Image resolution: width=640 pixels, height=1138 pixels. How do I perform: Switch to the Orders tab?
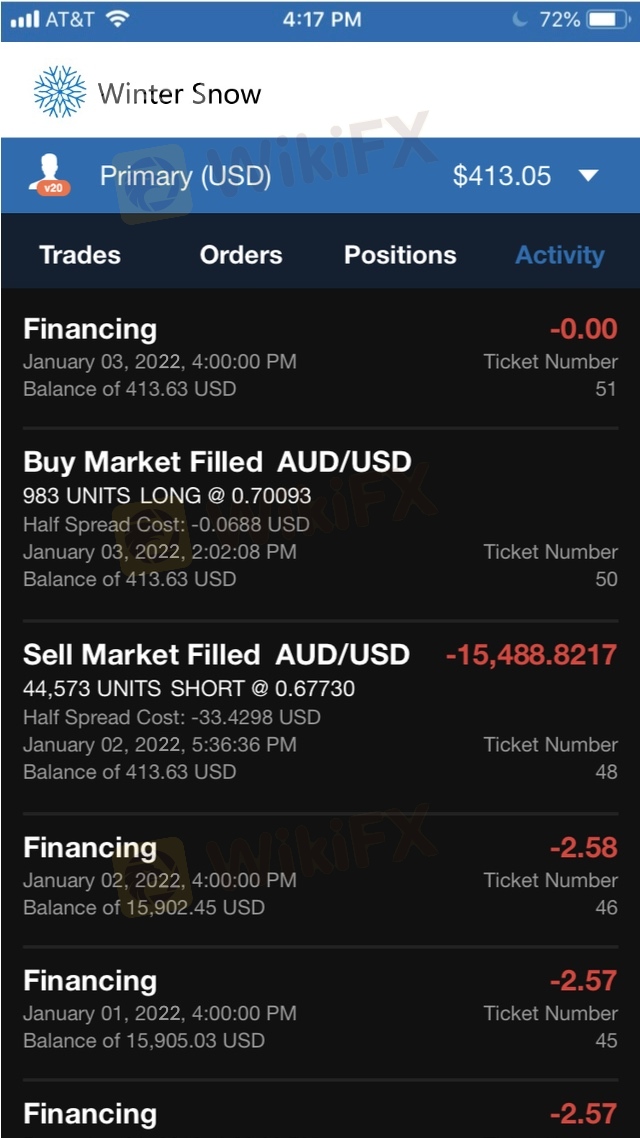click(241, 255)
